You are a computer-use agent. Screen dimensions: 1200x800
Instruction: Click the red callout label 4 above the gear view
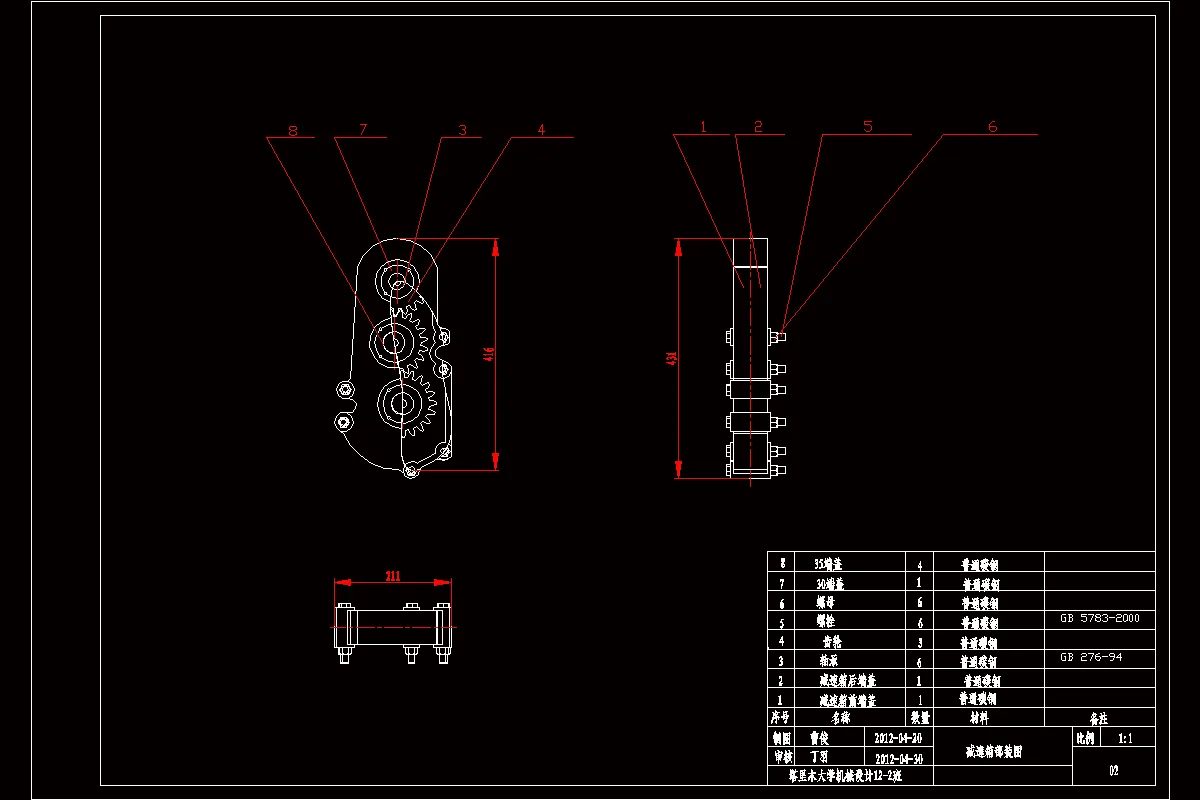click(541, 130)
